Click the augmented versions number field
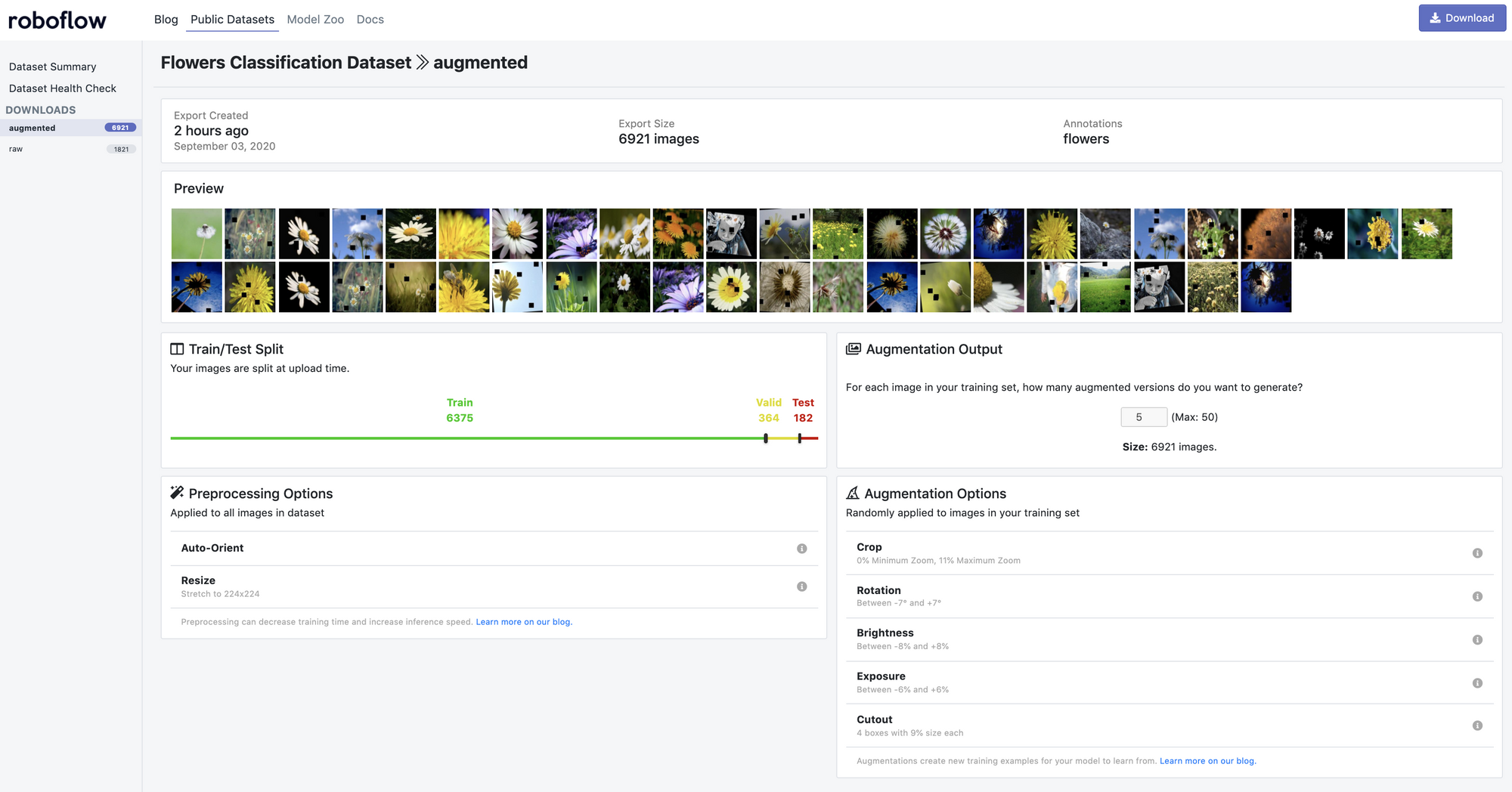 1144,417
